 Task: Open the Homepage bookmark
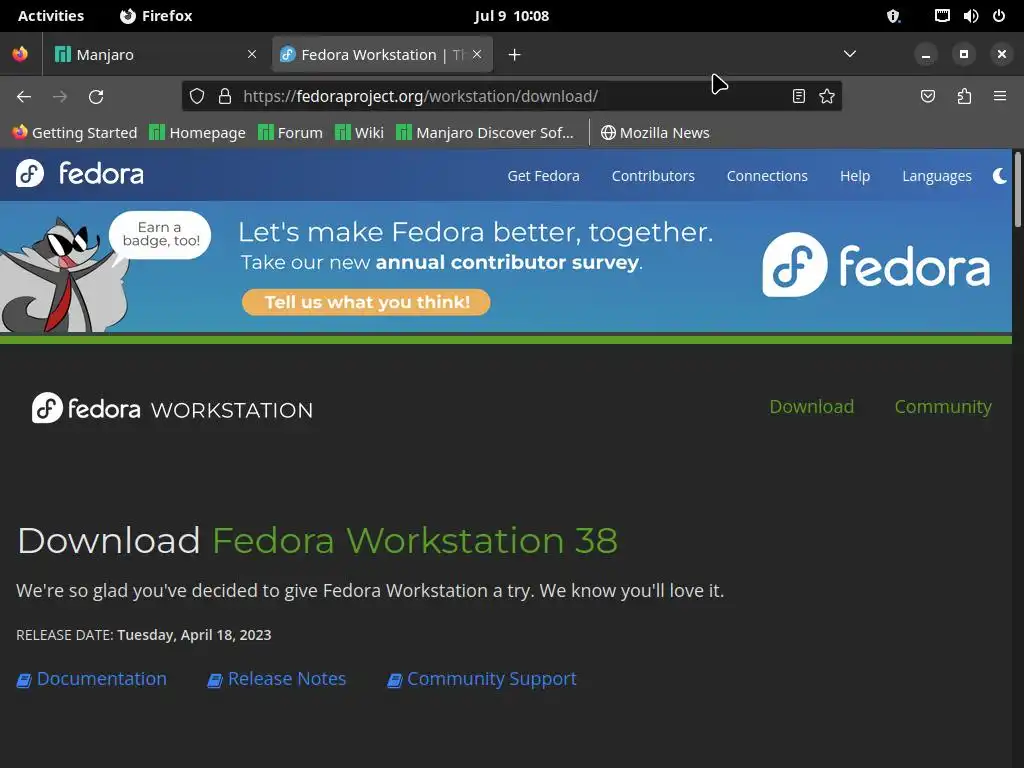[197, 133]
